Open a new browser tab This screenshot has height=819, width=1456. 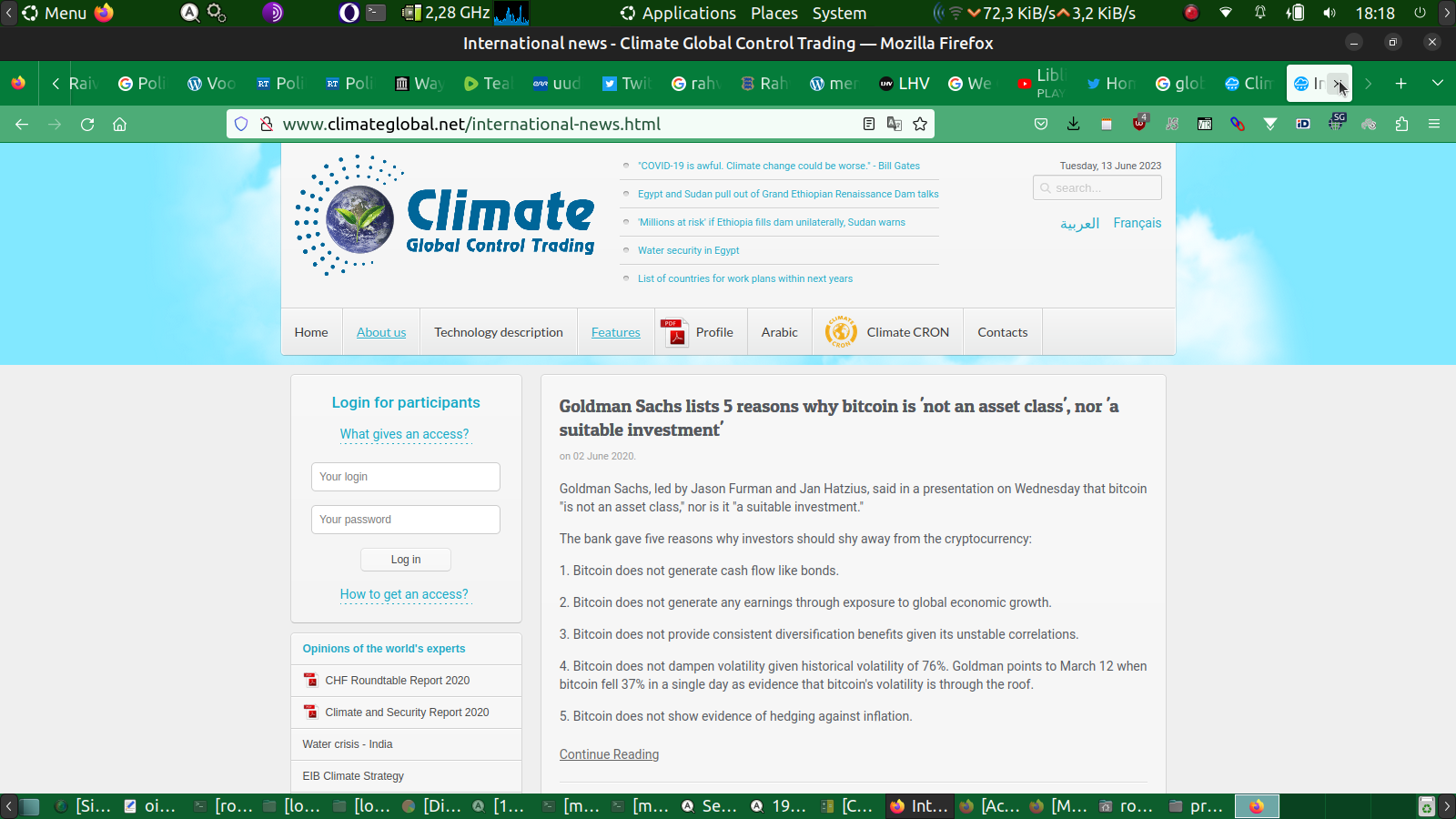pyautogui.click(x=1401, y=84)
